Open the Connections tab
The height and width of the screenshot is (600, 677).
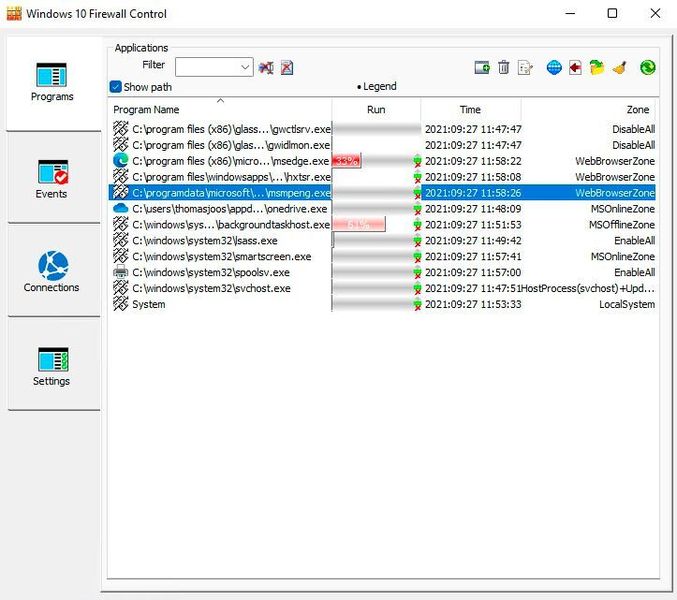click(x=52, y=272)
